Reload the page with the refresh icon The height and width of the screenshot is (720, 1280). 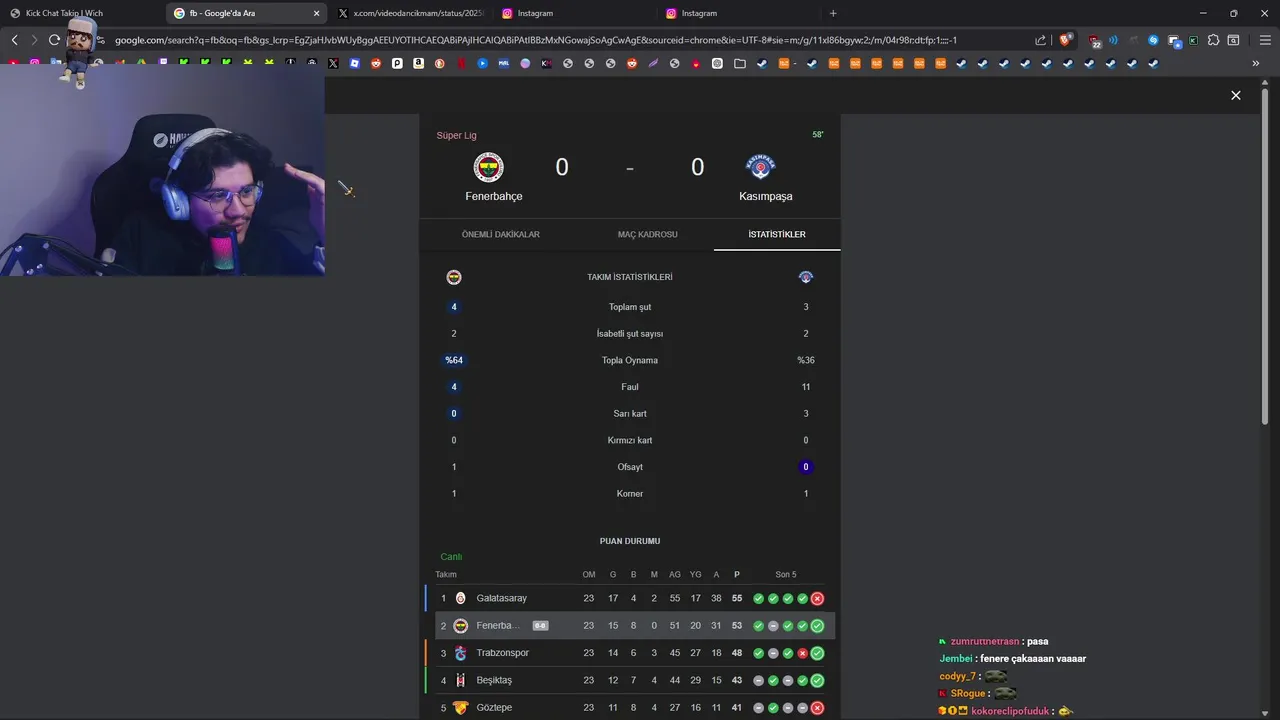(54, 40)
